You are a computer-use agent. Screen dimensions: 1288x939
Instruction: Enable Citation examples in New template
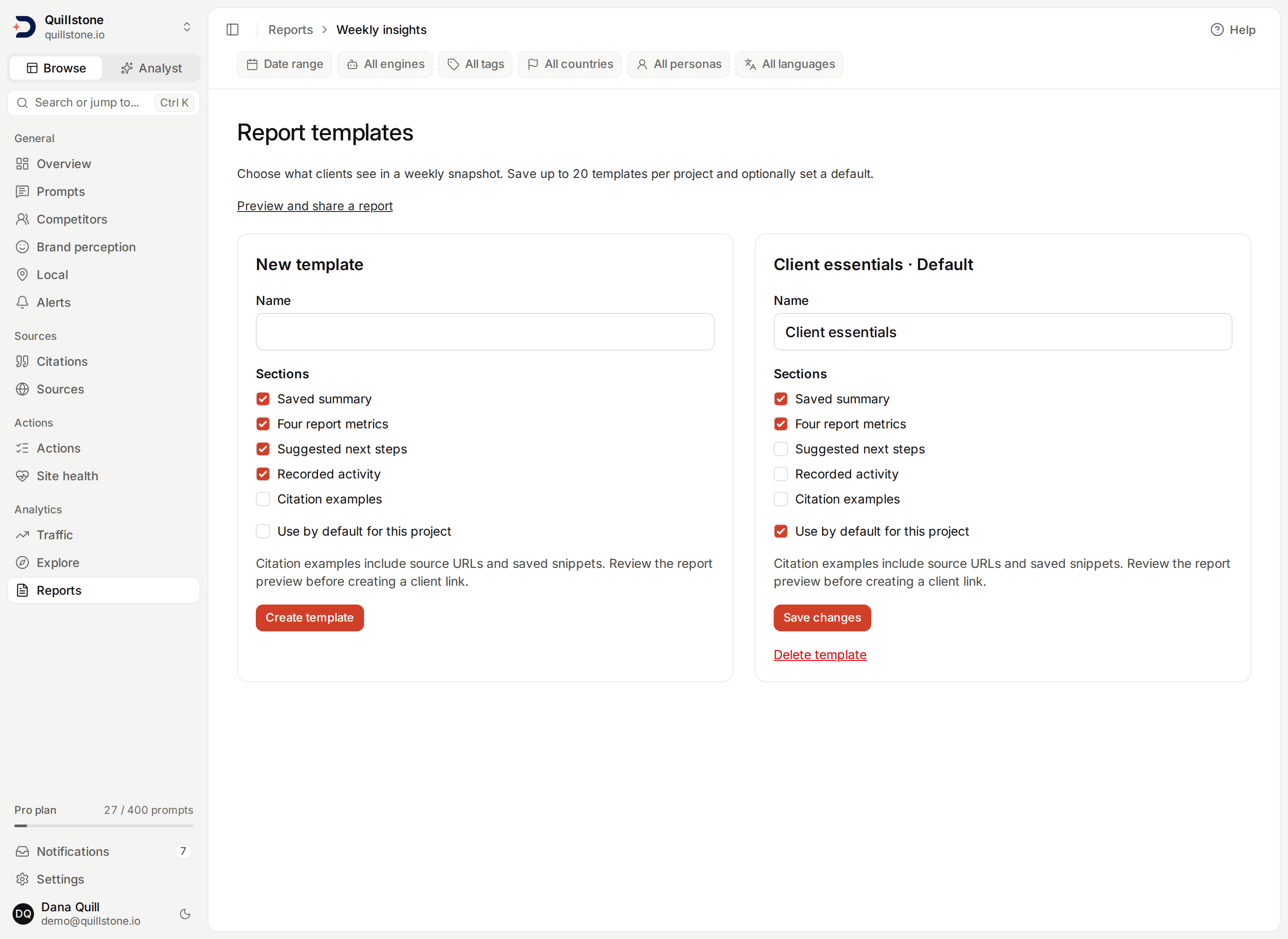coord(263,499)
